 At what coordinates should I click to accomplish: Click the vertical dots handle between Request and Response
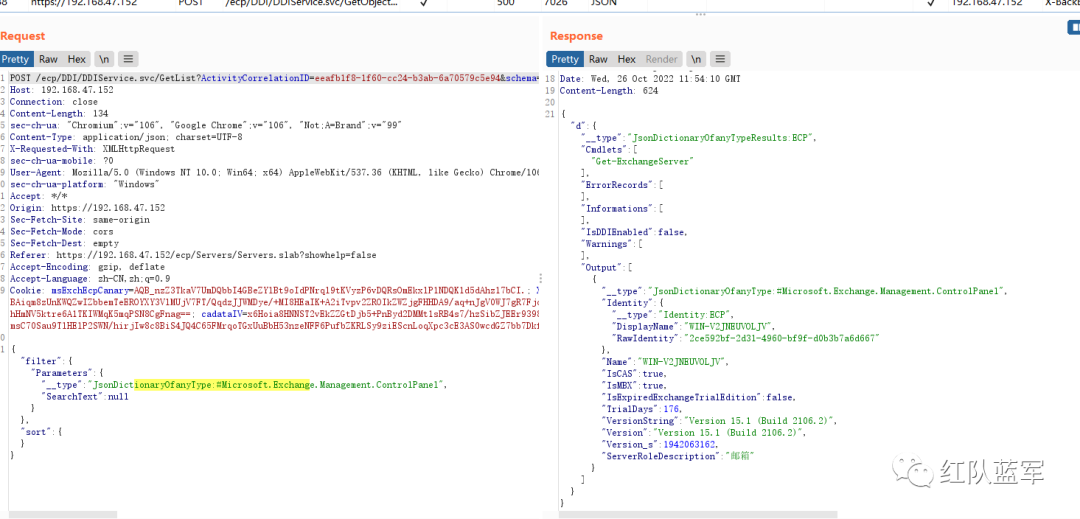(541, 277)
